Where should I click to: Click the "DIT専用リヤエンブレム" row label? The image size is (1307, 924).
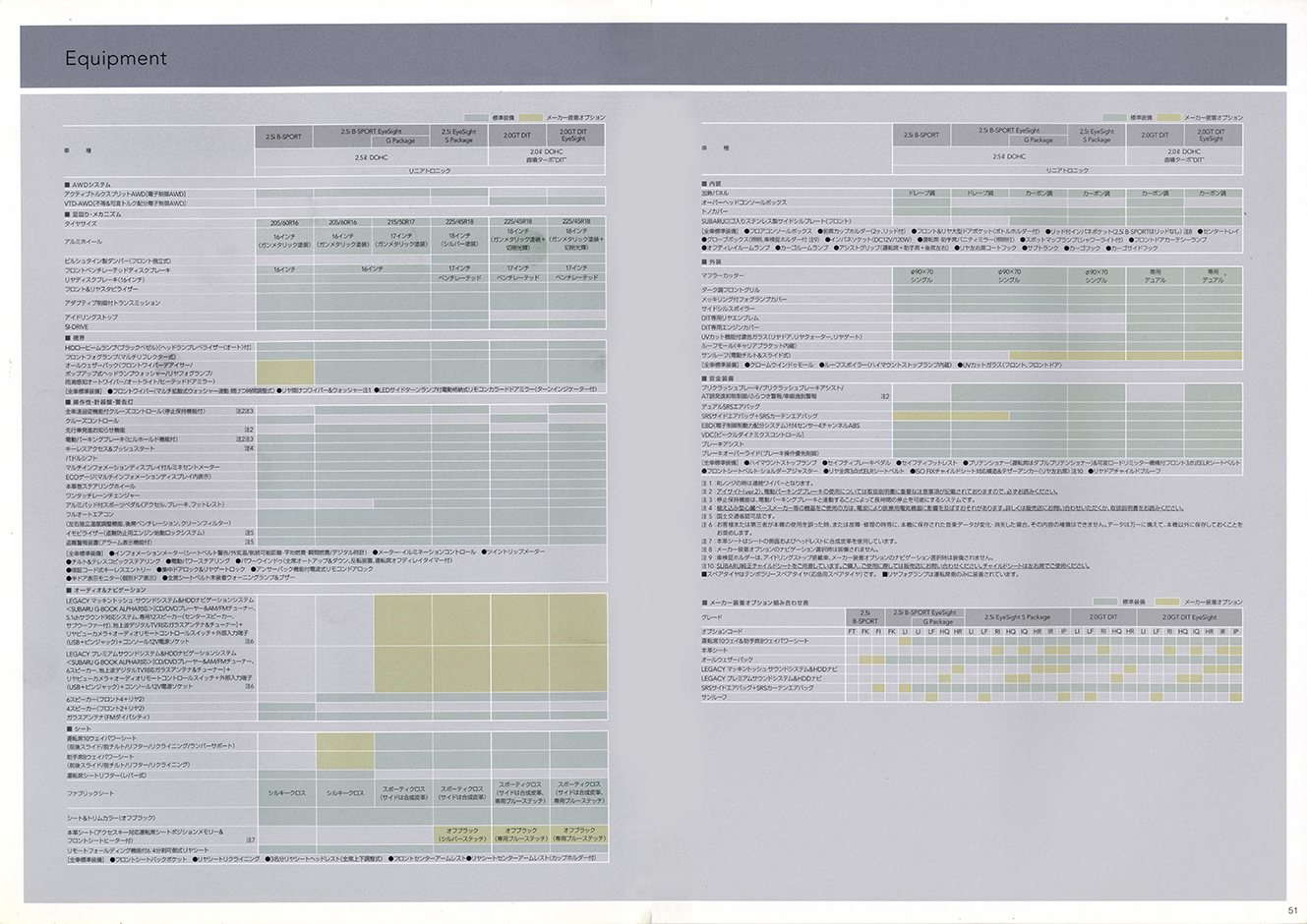click(x=731, y=318)
